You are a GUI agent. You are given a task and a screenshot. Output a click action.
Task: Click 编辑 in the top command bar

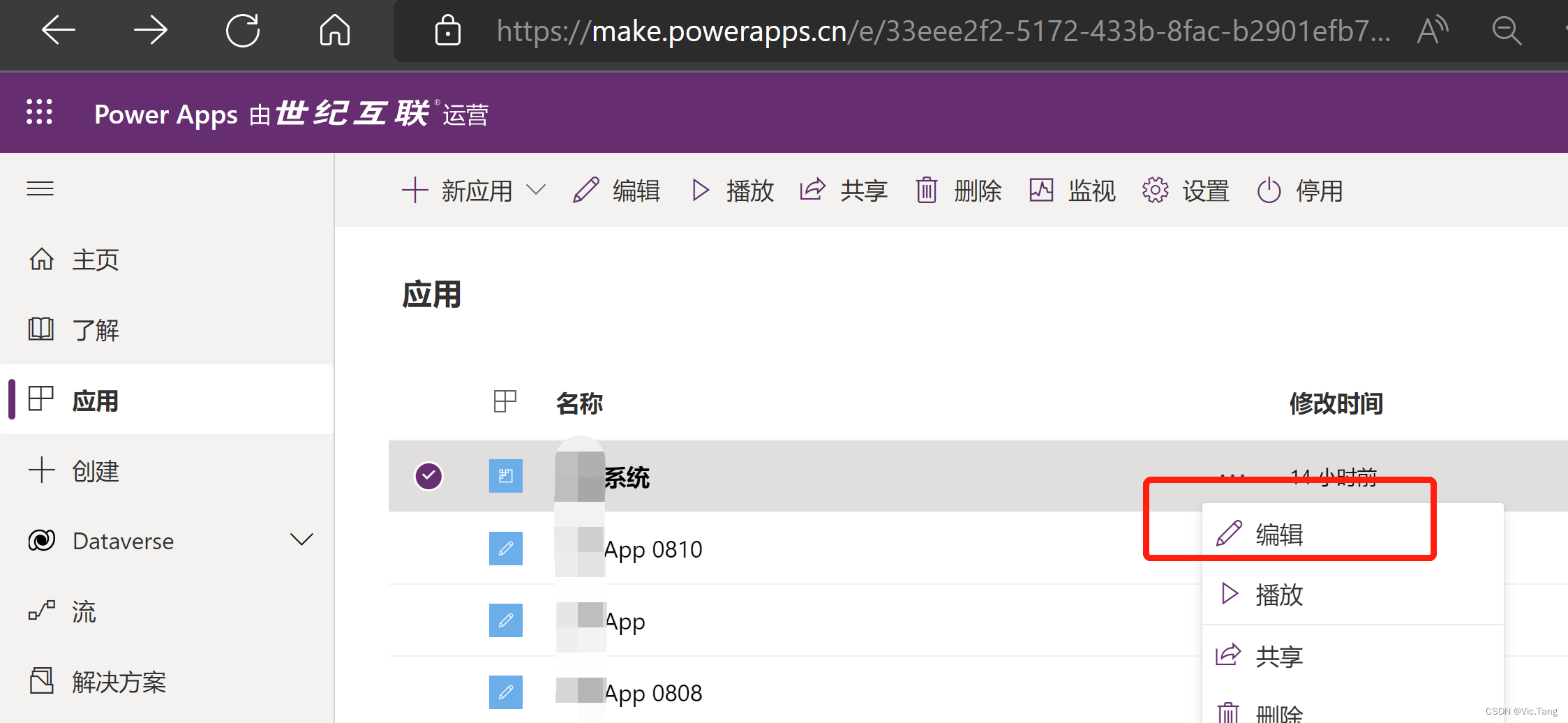coord(616,191)
